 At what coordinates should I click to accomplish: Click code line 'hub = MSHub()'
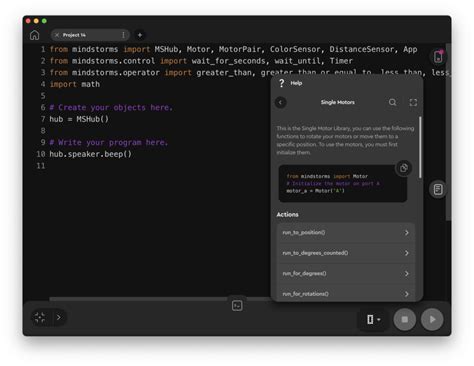pos(79,119)
